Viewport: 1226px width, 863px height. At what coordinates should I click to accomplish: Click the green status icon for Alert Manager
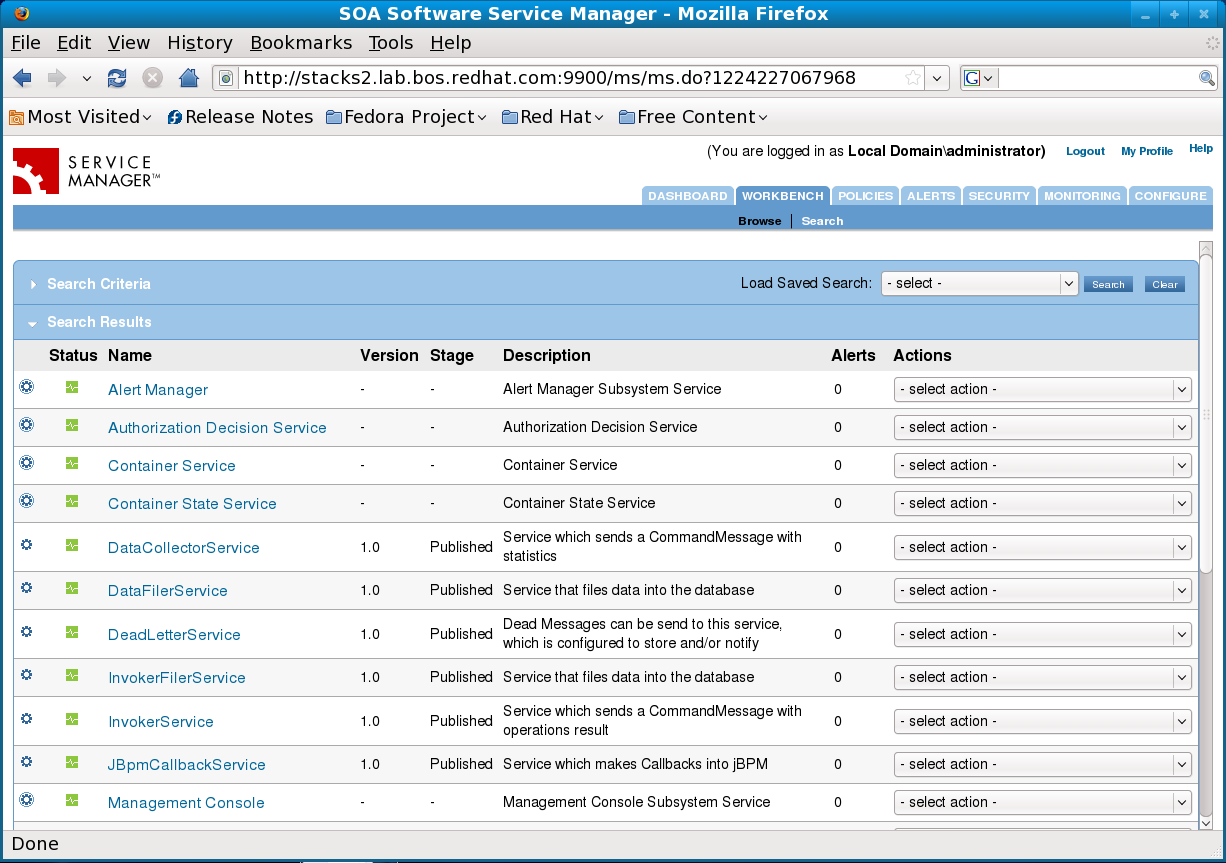[72, 387]
